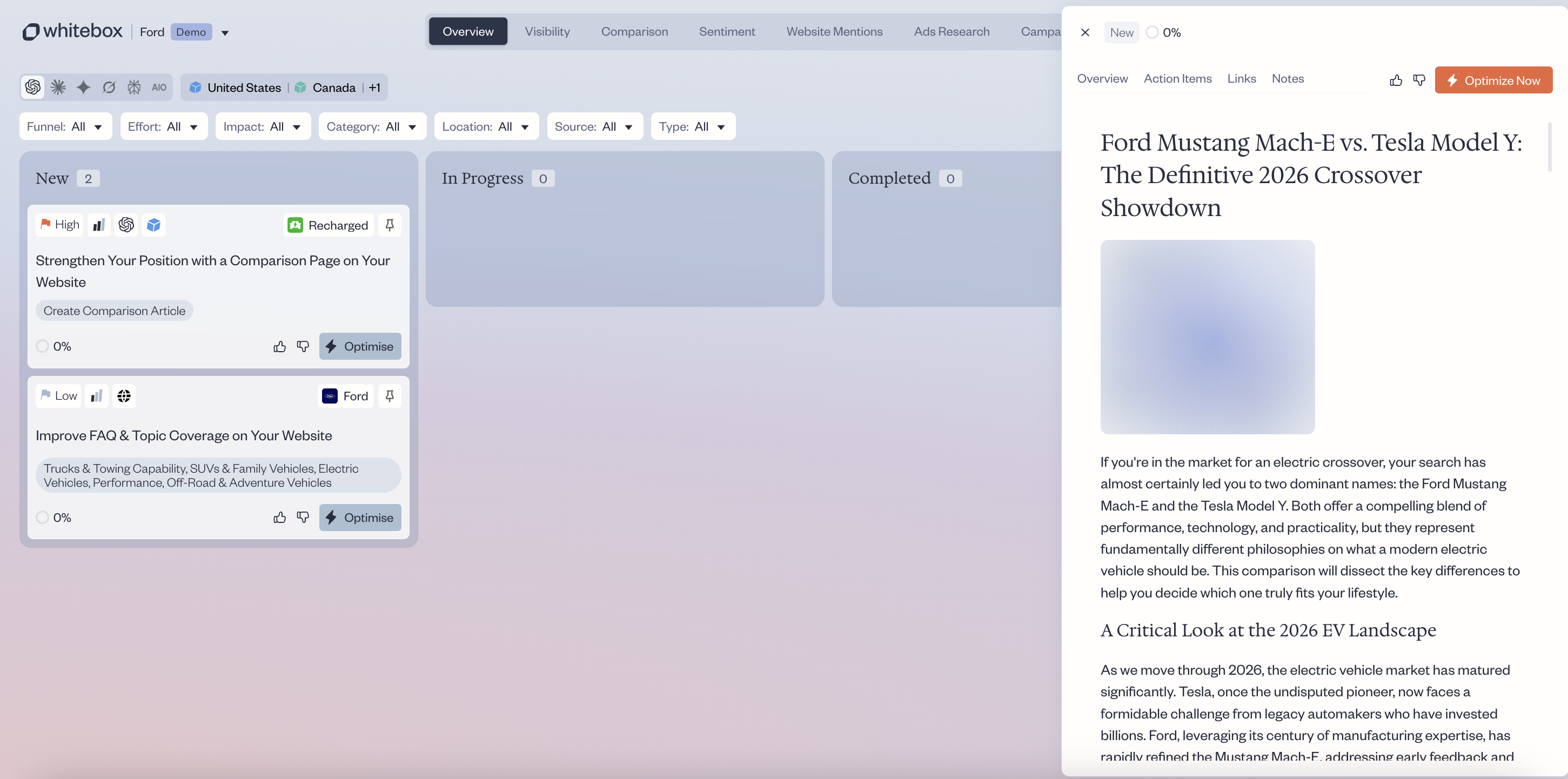Open the Type filter dropdown
Screen dimensions: 1568x779
coord(693,126)
